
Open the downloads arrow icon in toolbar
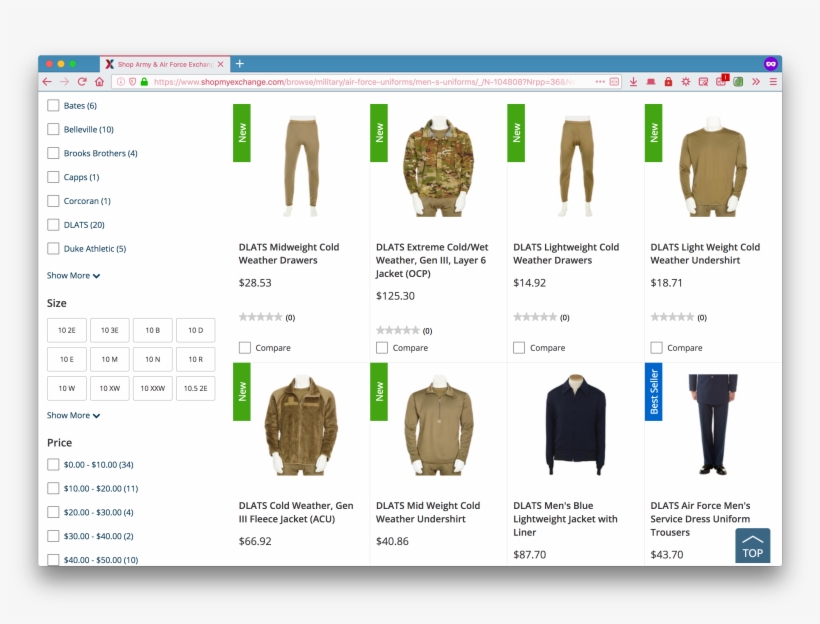[x=633, y=82]
